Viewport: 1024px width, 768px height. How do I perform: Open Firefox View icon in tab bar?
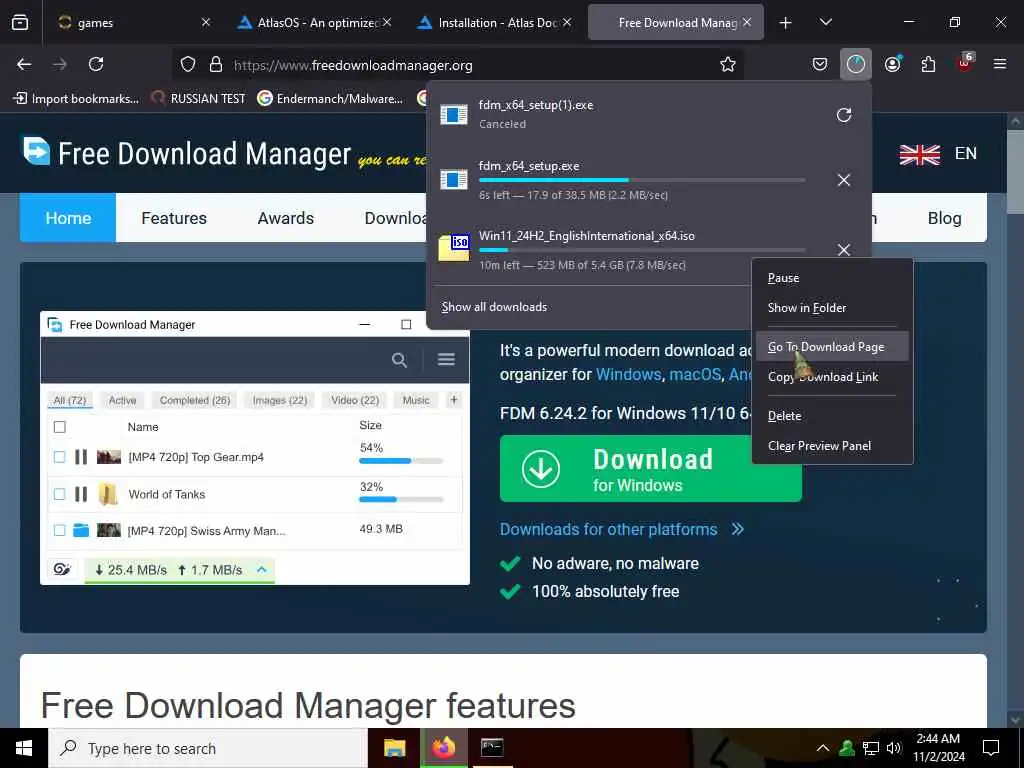click(20, 22)
